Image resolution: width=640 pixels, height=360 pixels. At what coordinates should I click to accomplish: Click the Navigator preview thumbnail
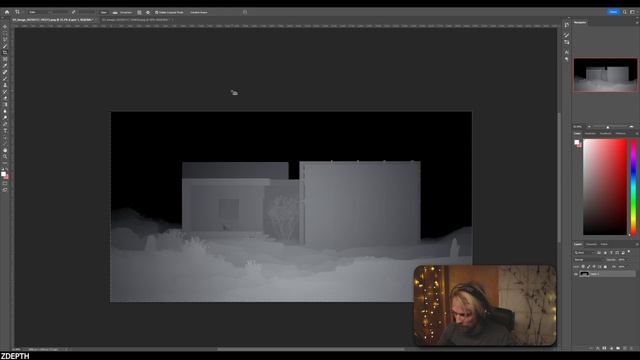click(x=605, y=75)
